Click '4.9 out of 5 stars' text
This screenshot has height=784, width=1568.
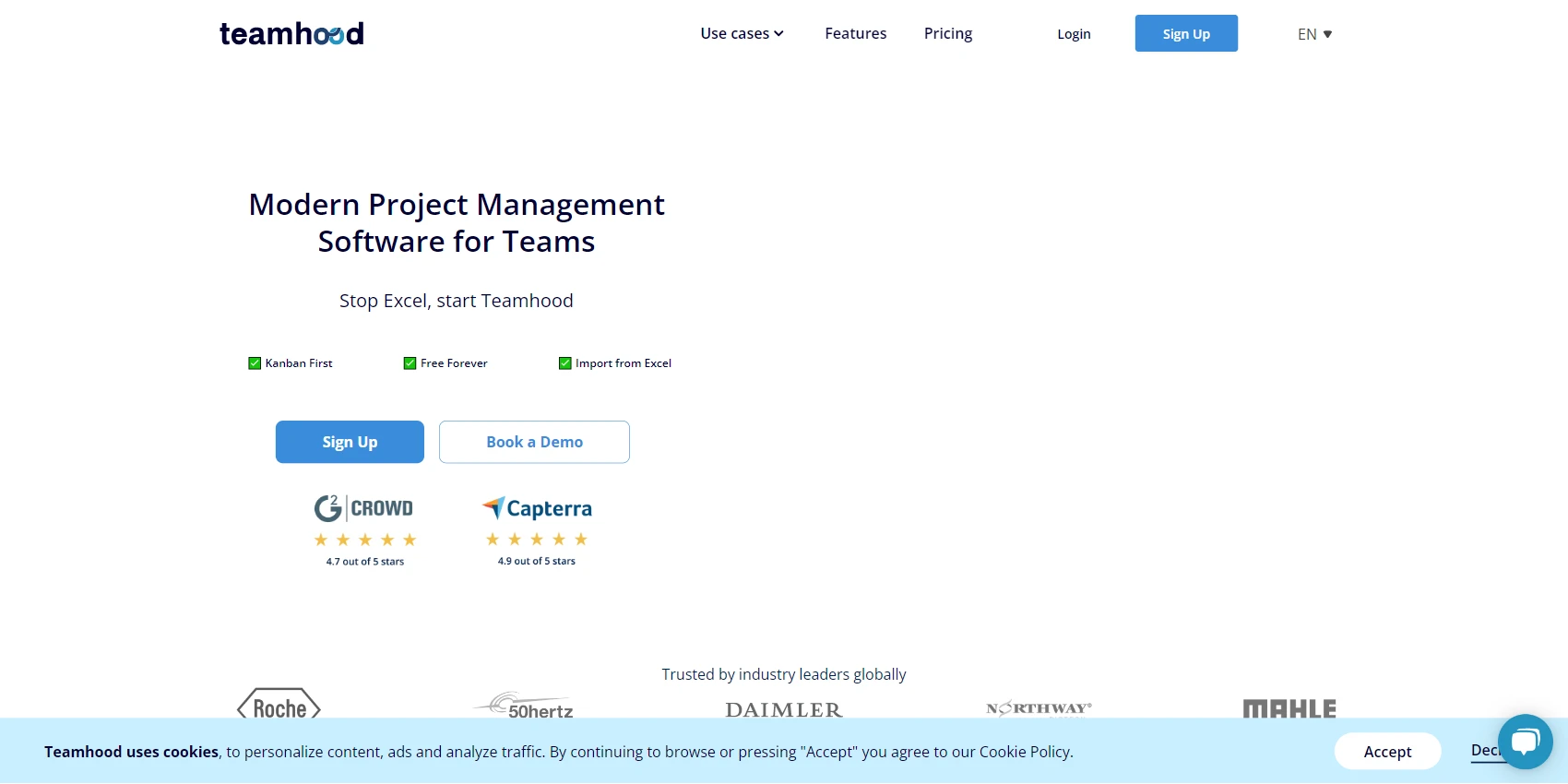pos(537,561)
